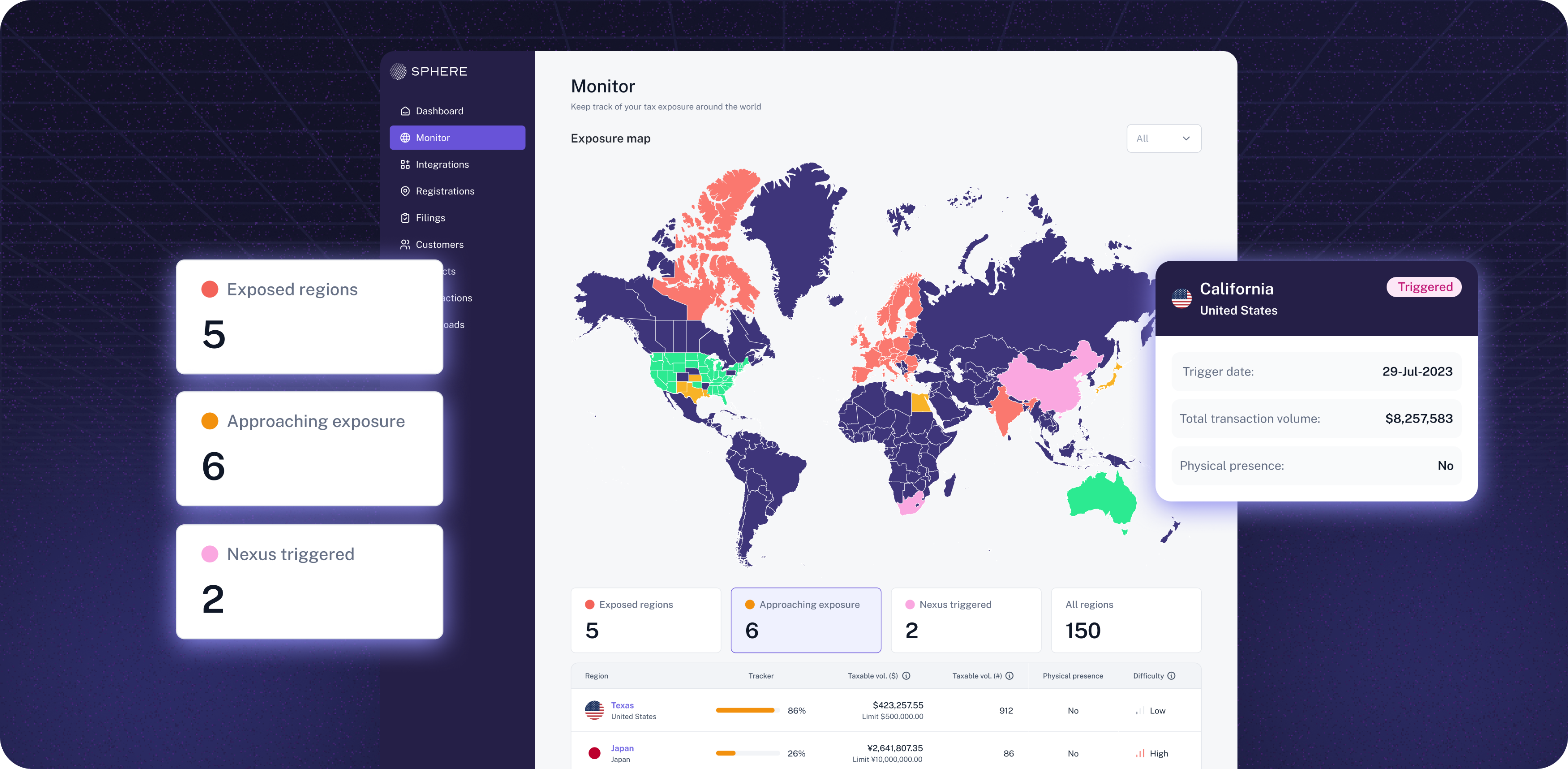
Task: Open the Texas region link
Action: coord(622,705)
